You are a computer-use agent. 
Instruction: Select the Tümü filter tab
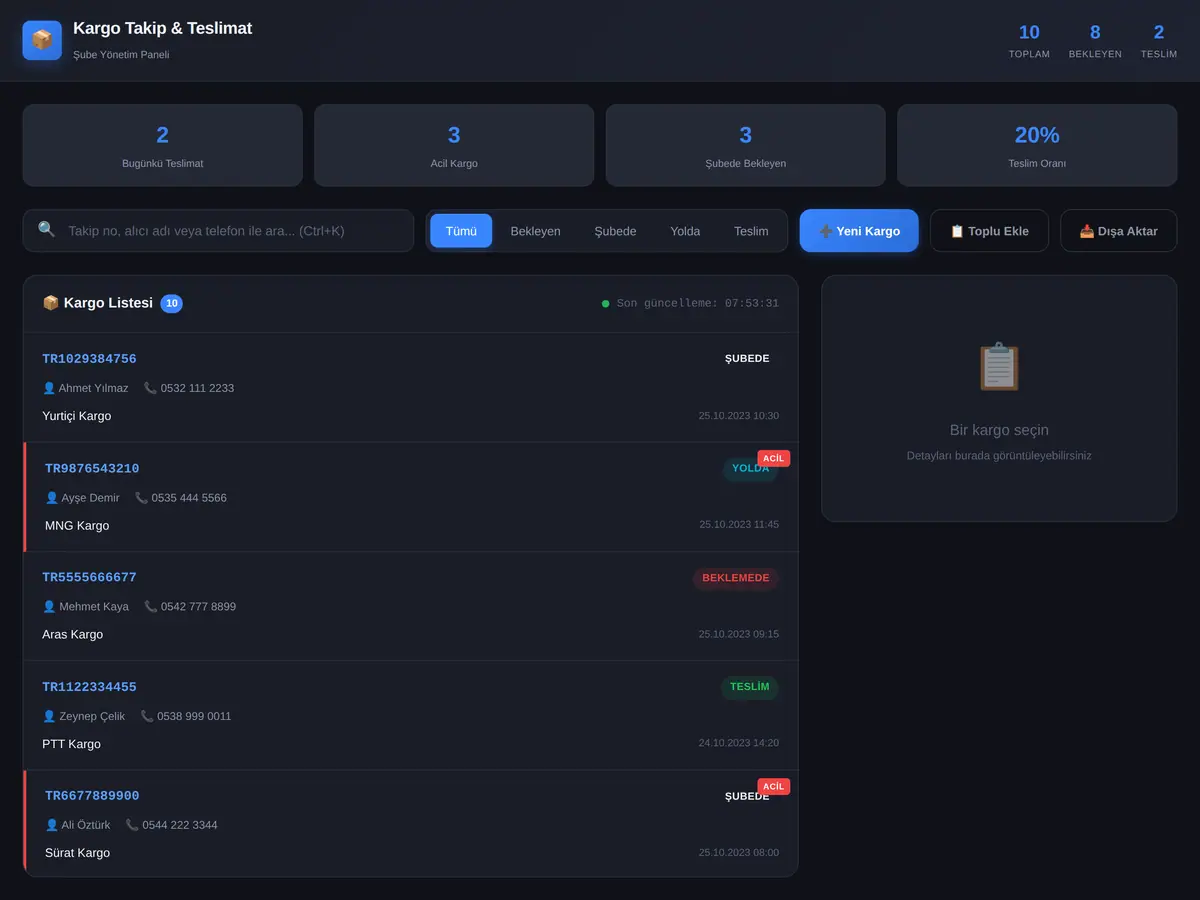461,231
